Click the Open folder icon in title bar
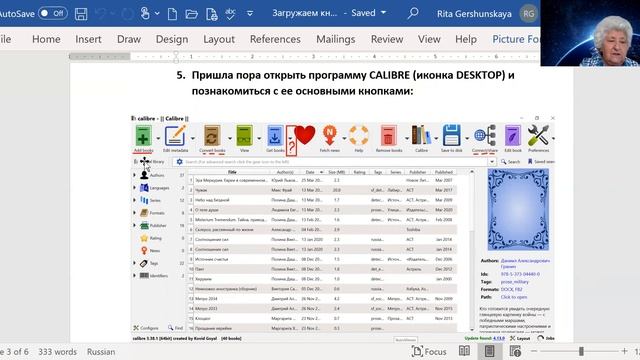 (x=191, y=14)
